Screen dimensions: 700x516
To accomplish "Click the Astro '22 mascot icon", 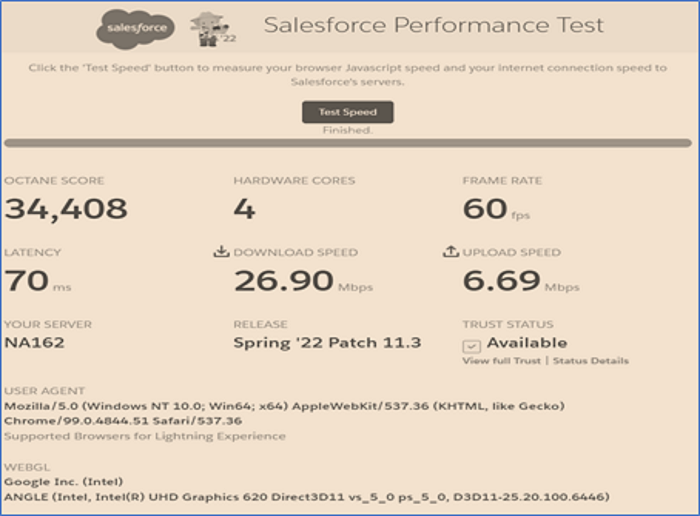I will point(212,29).
